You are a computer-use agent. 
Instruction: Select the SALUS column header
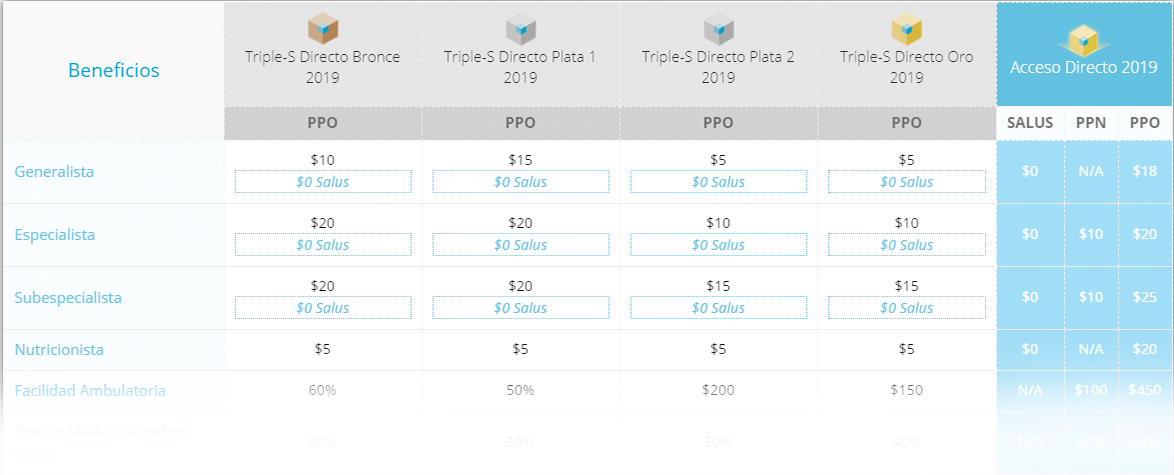[1029, 123]
